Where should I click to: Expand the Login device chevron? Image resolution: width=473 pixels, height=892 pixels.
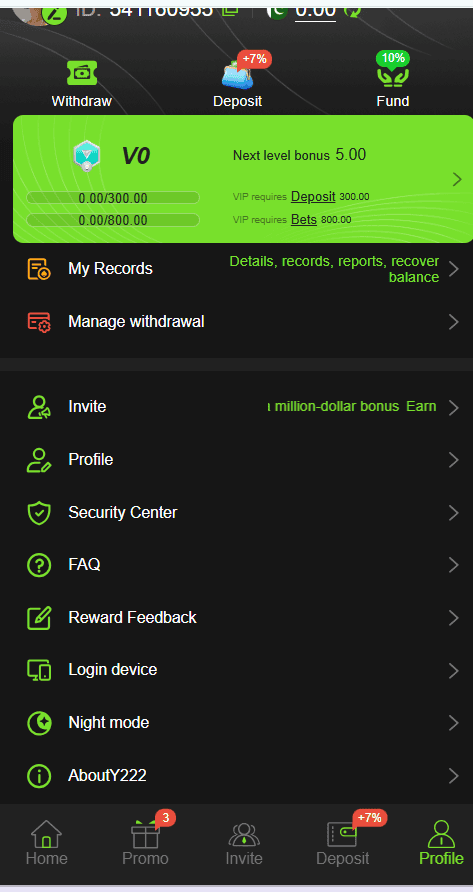pyautogui.click(x=454, y=670)
